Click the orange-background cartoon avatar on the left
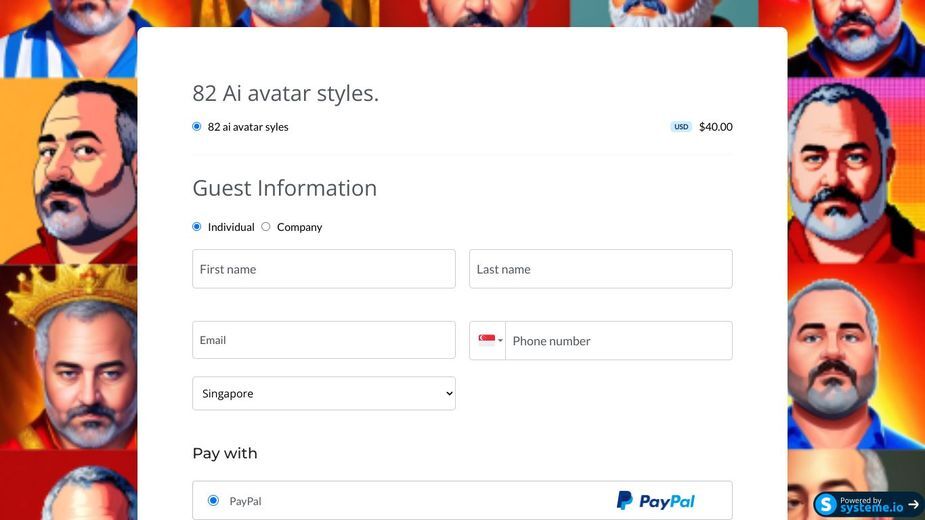925x520 pixels. 68,171
